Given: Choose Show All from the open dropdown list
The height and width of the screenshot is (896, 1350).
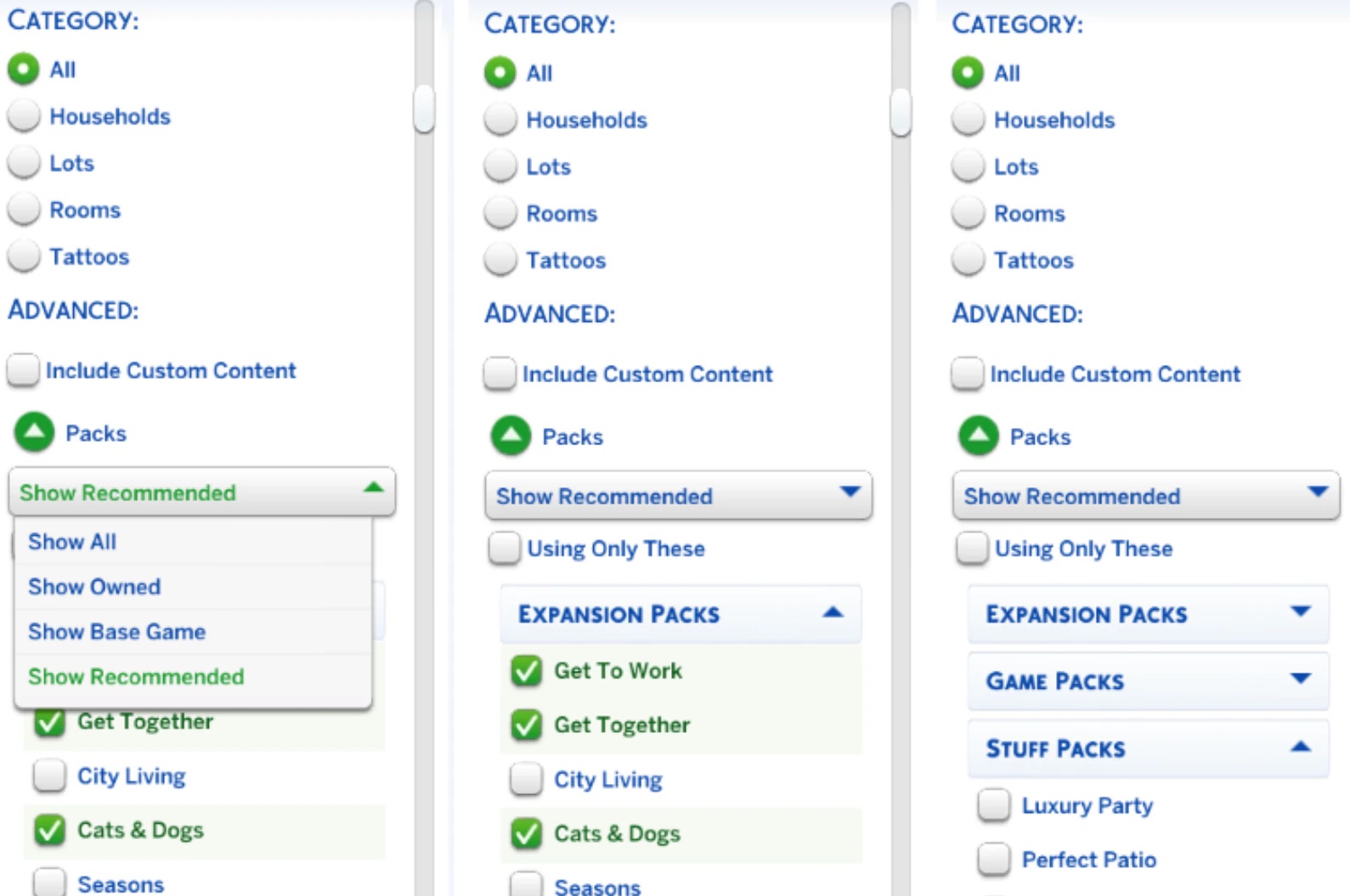Looking at the screenshot, I should point(72,542).
